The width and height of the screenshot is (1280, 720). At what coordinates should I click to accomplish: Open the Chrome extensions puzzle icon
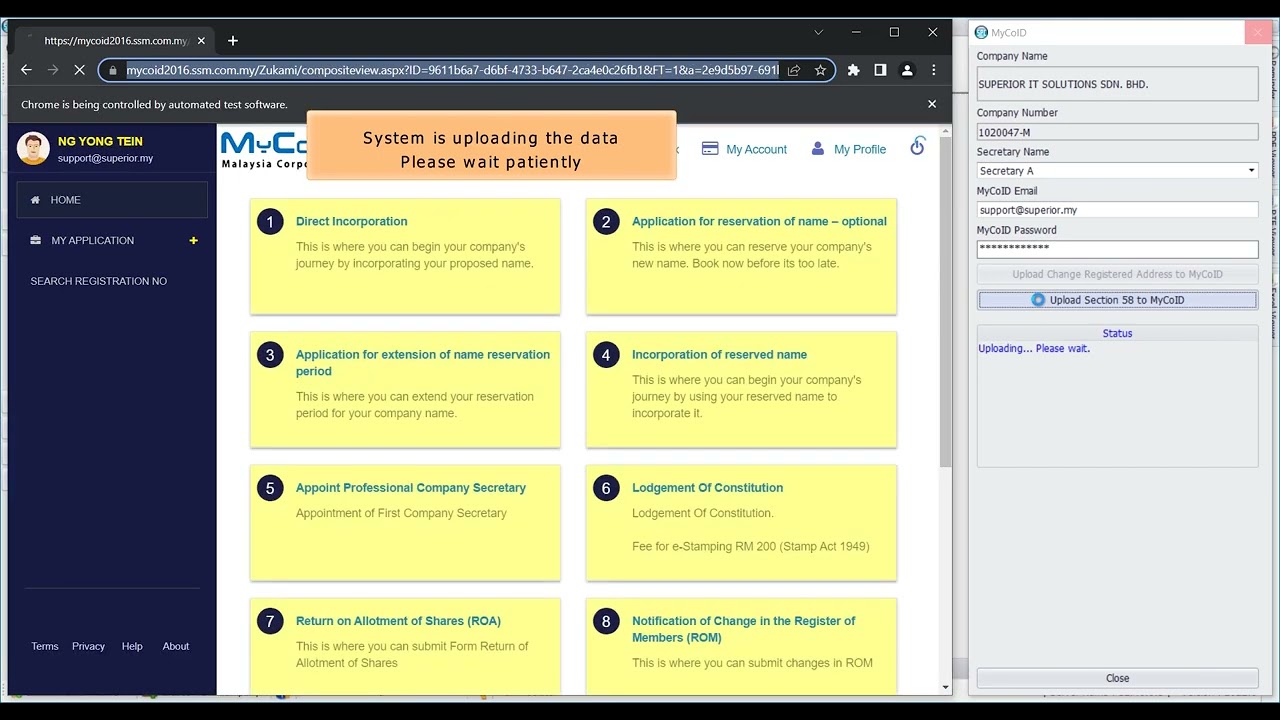[x=853, y=70]
